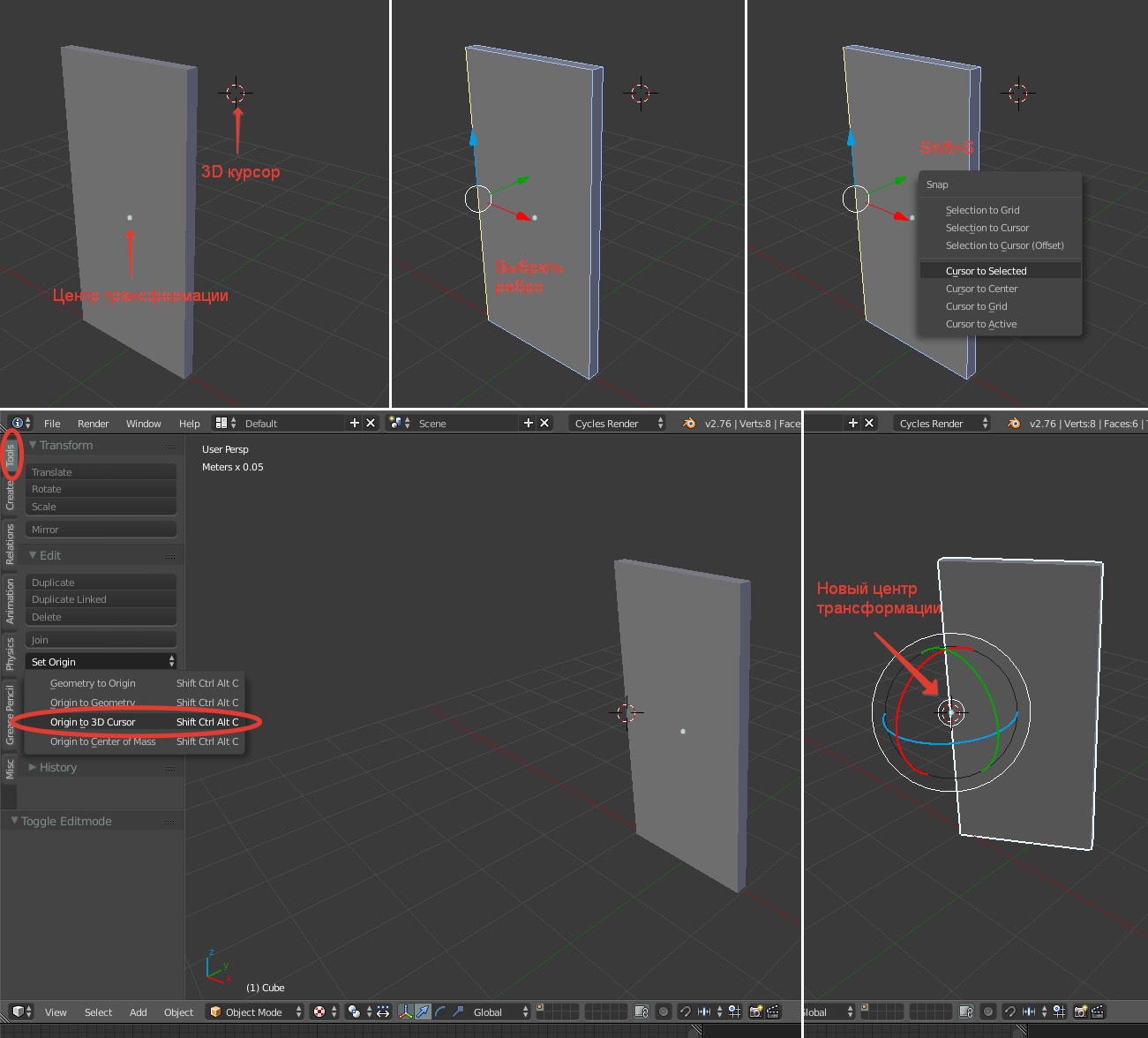
Task: Select the translate manipulator arrow icon
Action: coord(423,1012)
